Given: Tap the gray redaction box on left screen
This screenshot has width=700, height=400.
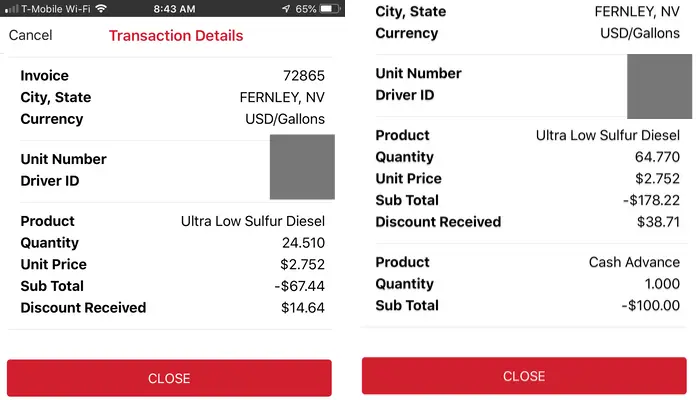Looking at the screenshot, I should pos(302,167).
